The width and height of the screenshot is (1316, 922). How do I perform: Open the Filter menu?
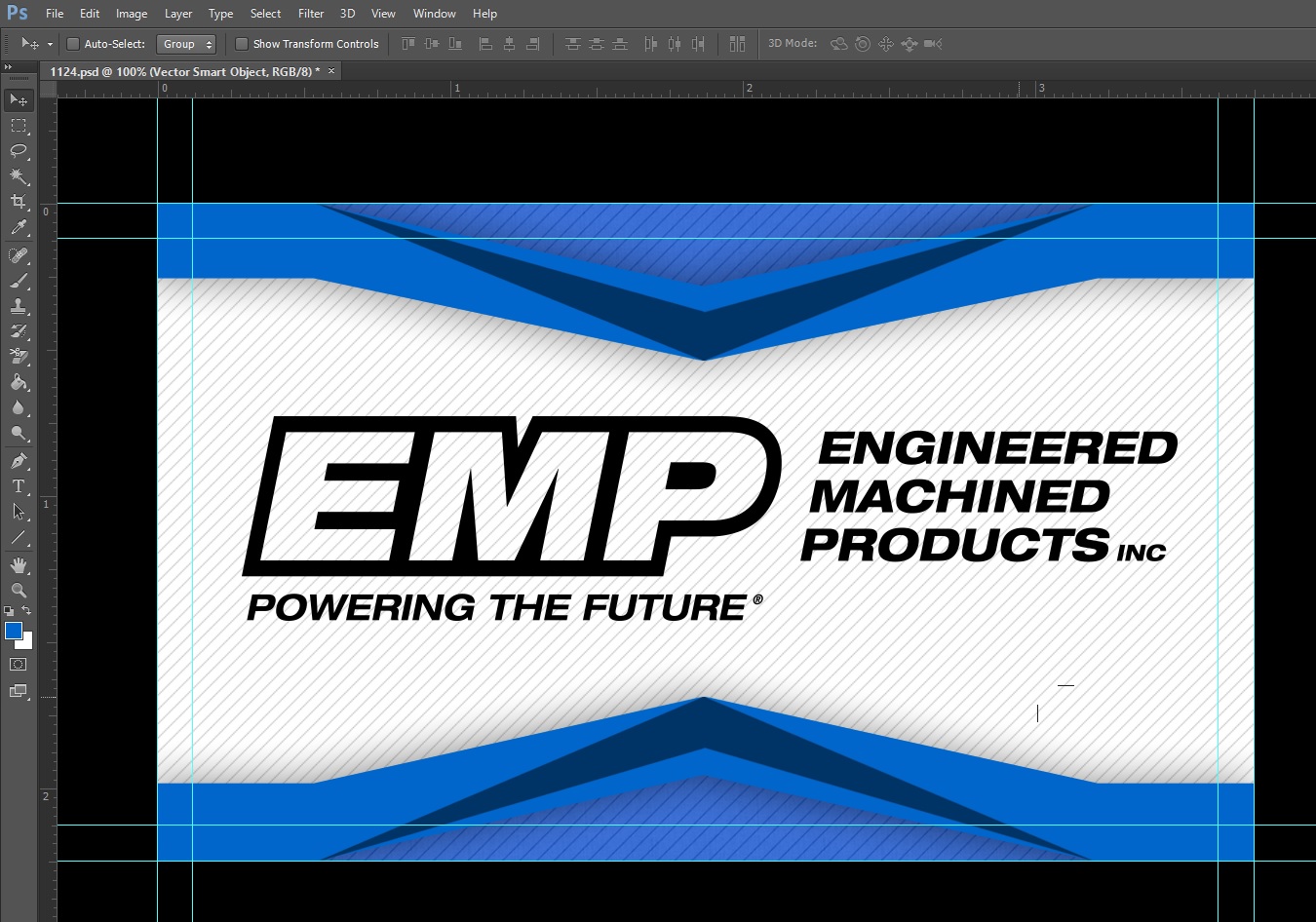point(310,14)
